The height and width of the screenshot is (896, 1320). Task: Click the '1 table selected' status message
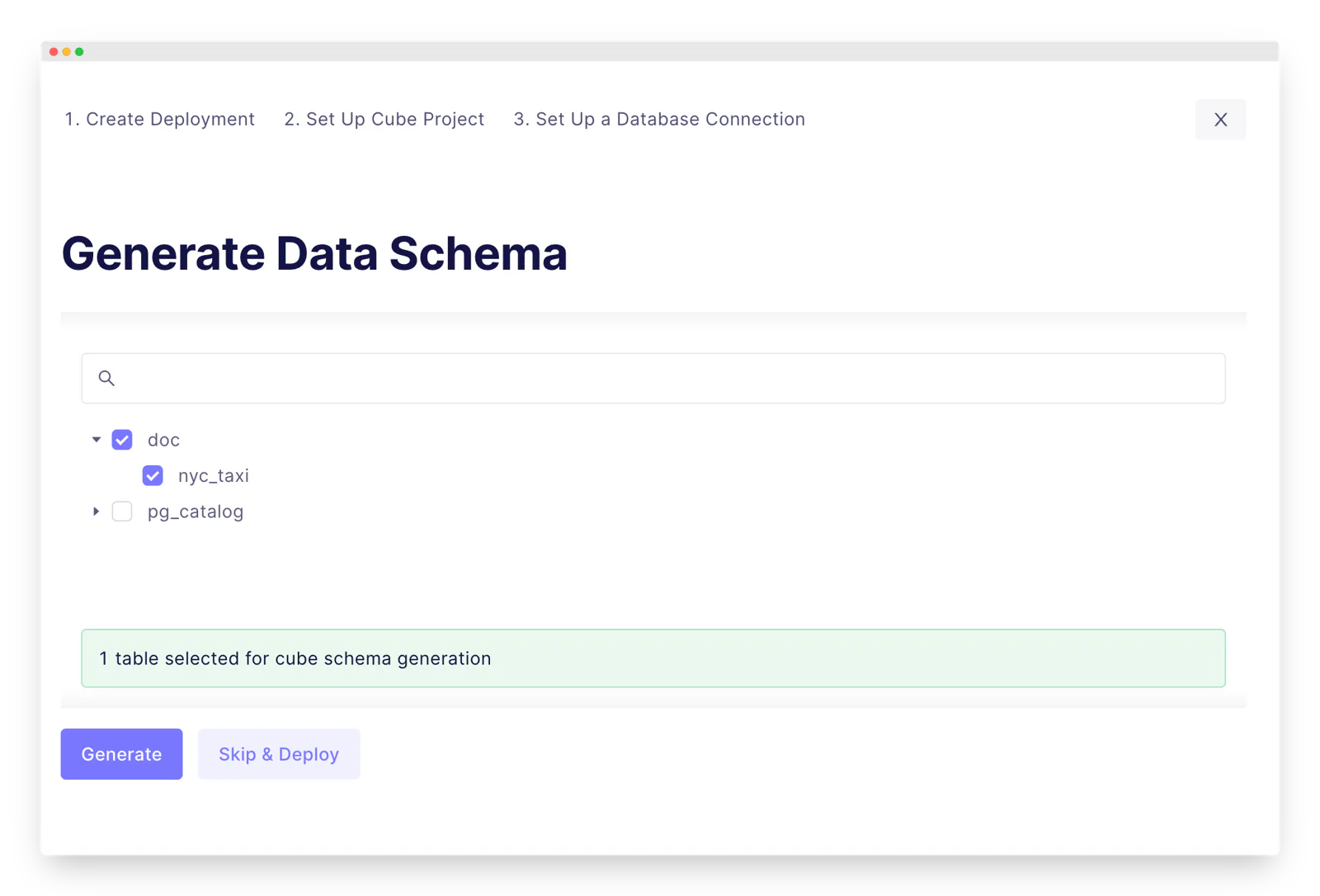[x=653, y=658]
